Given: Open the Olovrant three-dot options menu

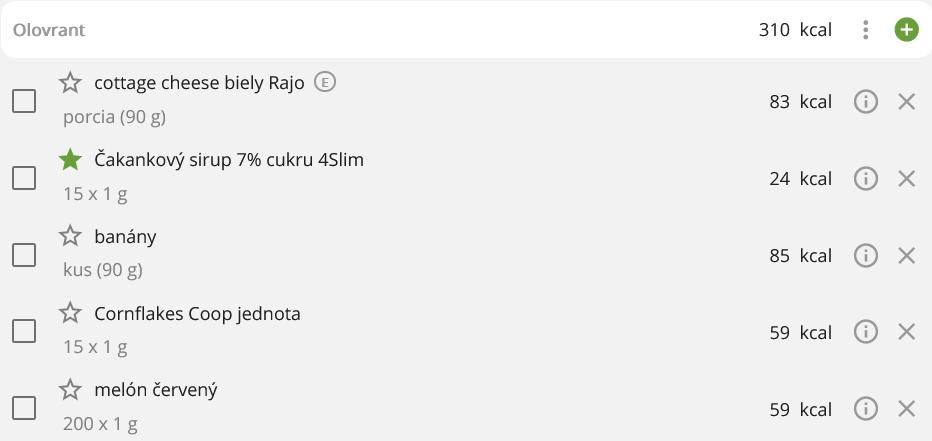Looking at the screenshot, I should (866, 30).
